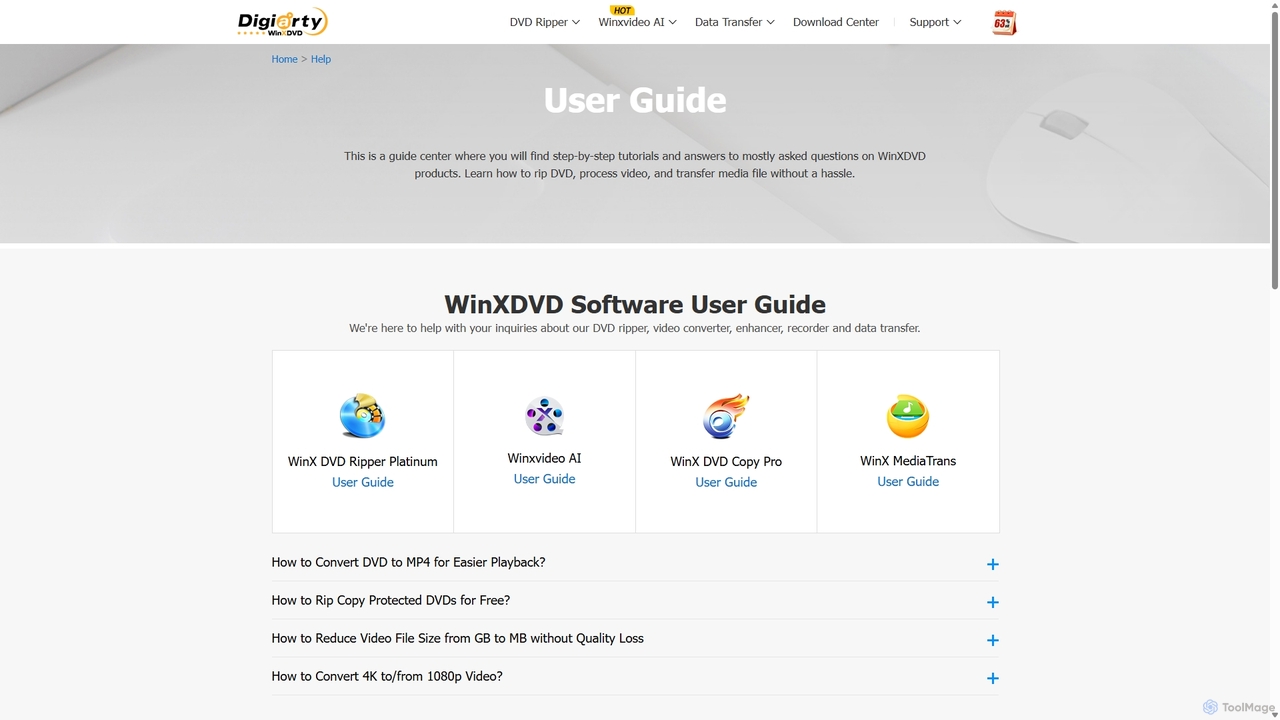The image size is (1280, 720).
Task: Open WinX DVD Copy Pro User Guide link
Action: point(726,482)
